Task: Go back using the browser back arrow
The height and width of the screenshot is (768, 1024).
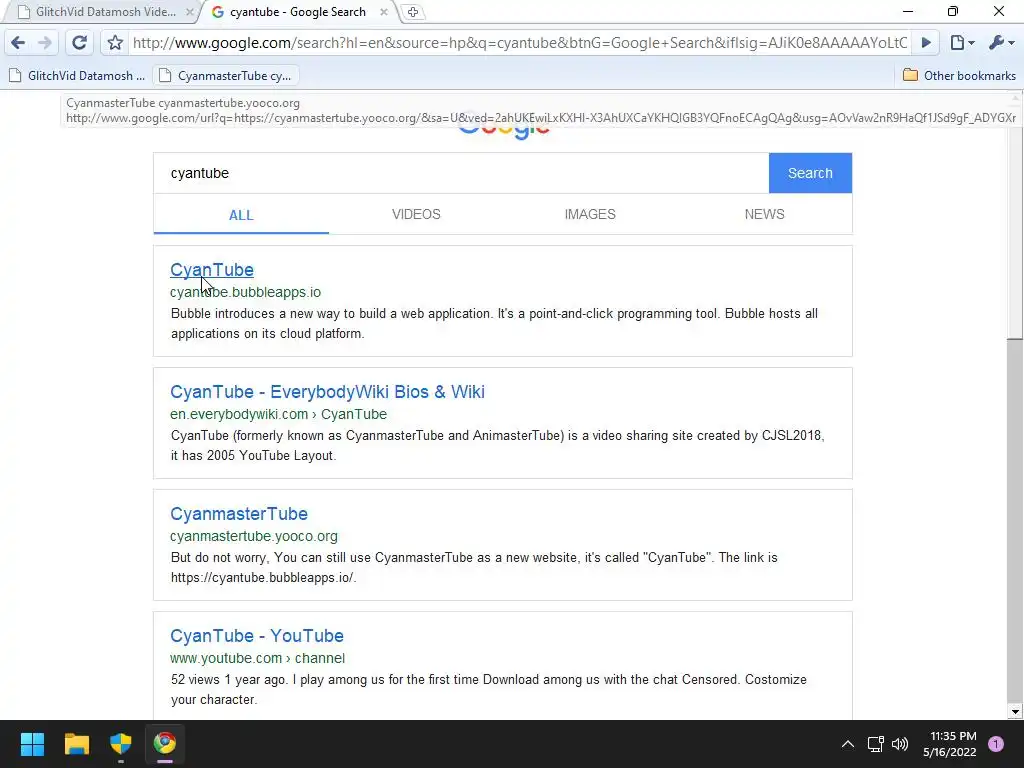Action: pyautogui.click(x=18, y=43)
